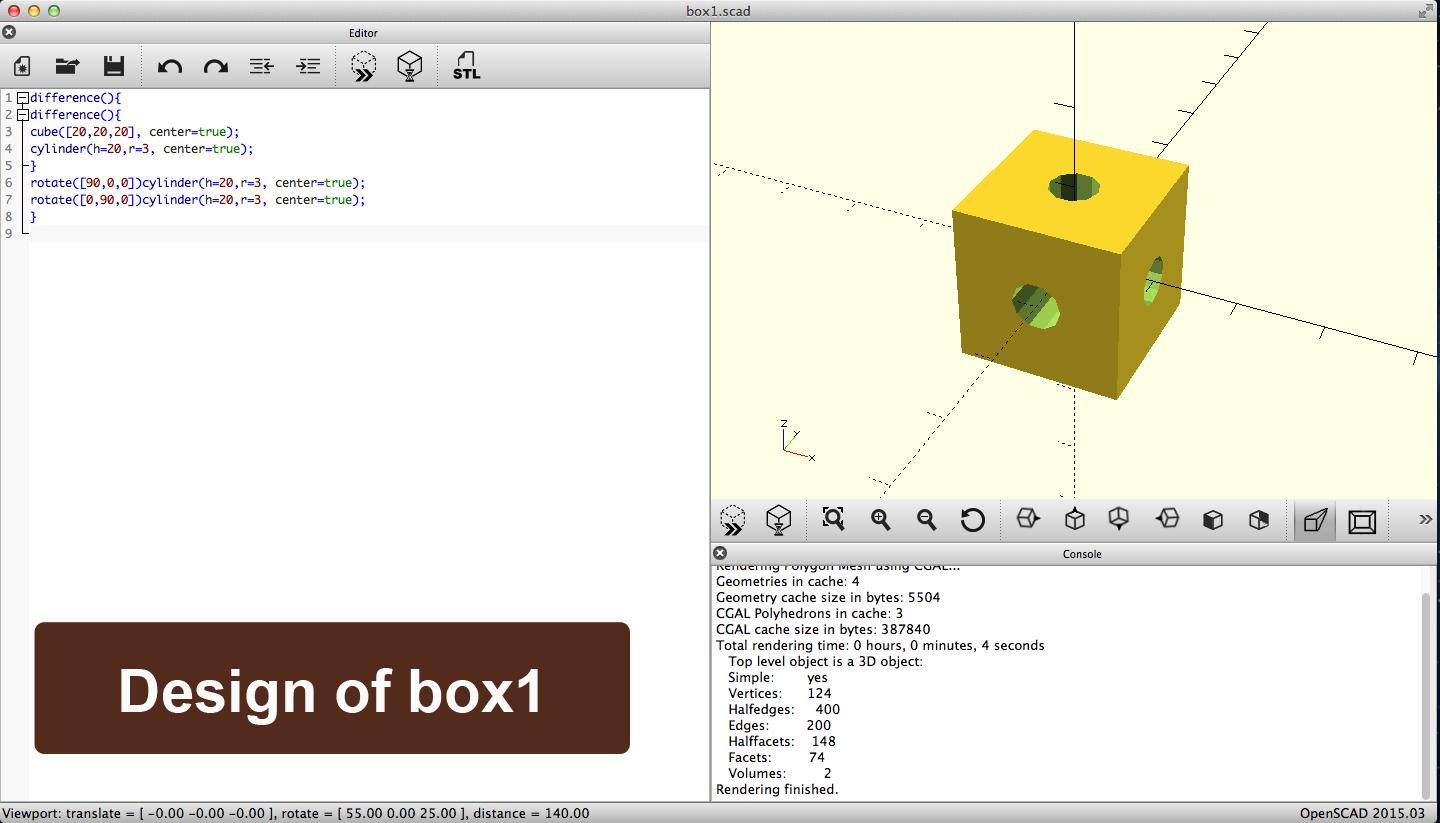Expand the hidden viewer toolbar items chevron
Screen dimensions: 1440x823
(x=1426, y=520)
